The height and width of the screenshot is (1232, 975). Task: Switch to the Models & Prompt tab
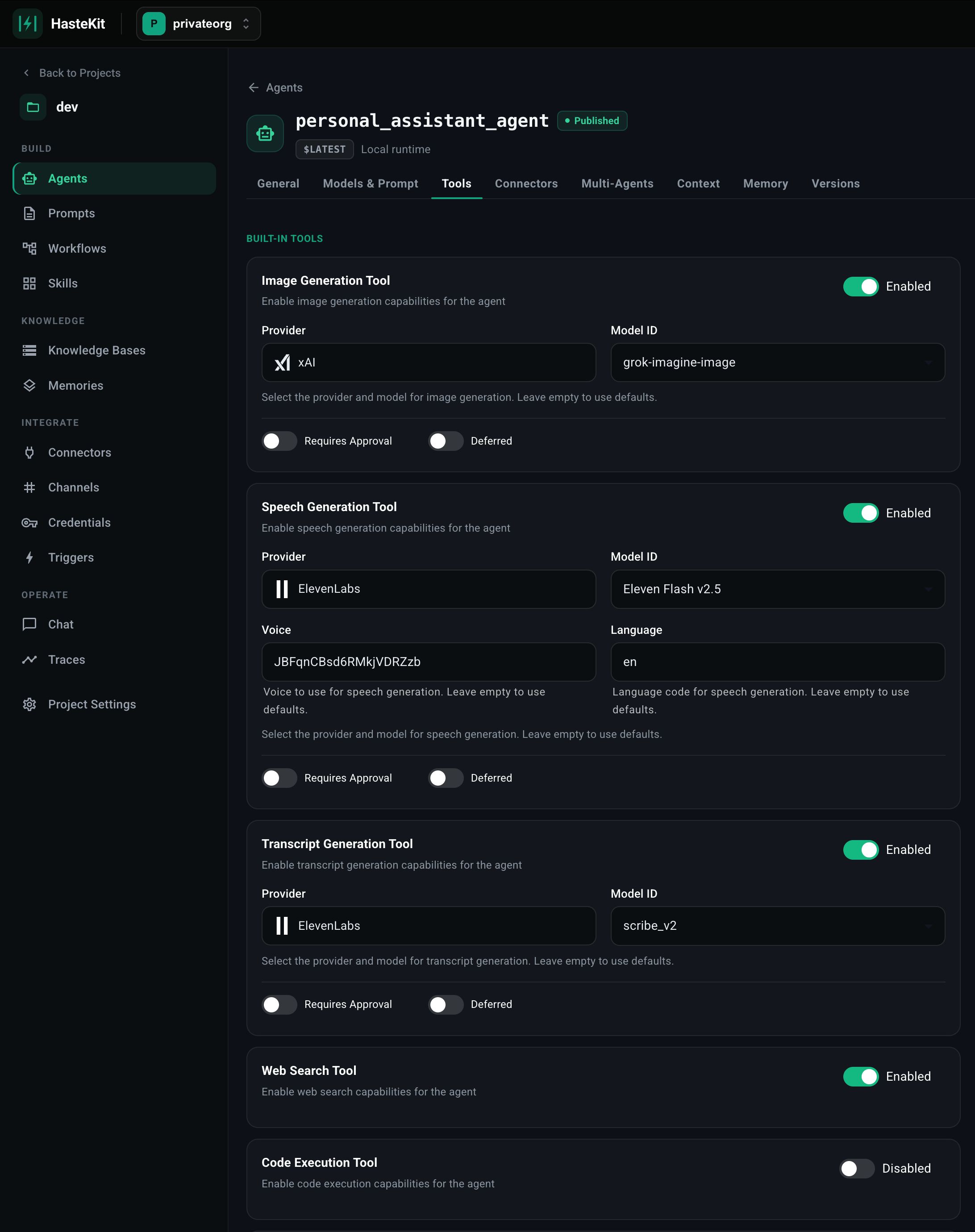(371, 184)
